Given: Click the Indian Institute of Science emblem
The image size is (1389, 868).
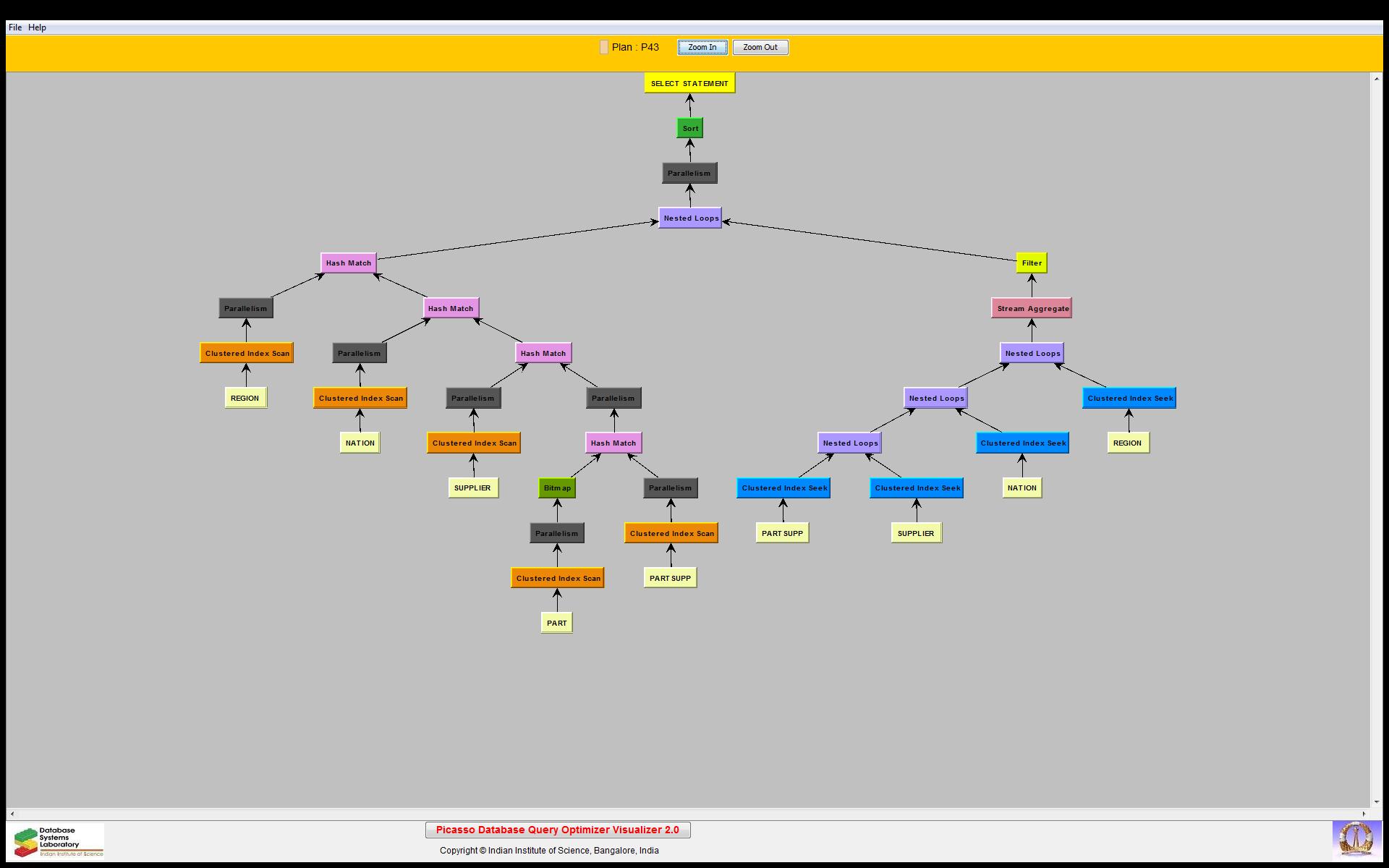Looking at the screenshot, I should coord(1355,841).
